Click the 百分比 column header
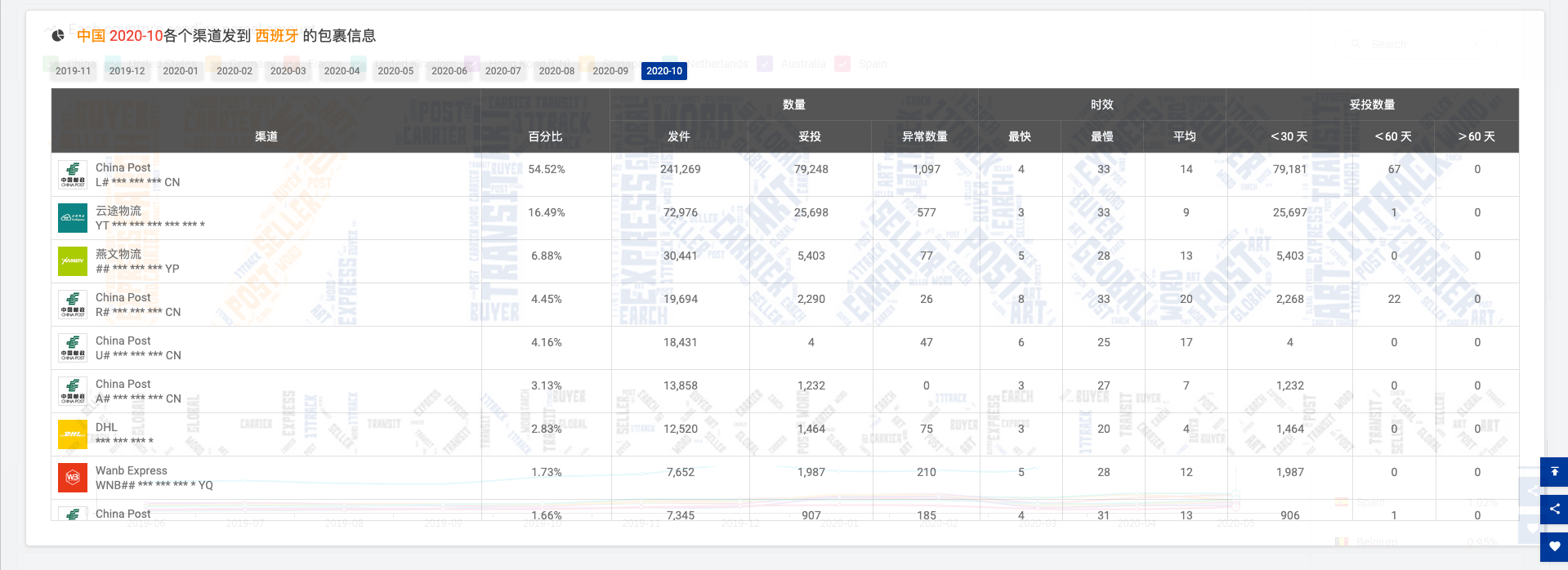1568x570 pixels. click(x=546, y=136)
